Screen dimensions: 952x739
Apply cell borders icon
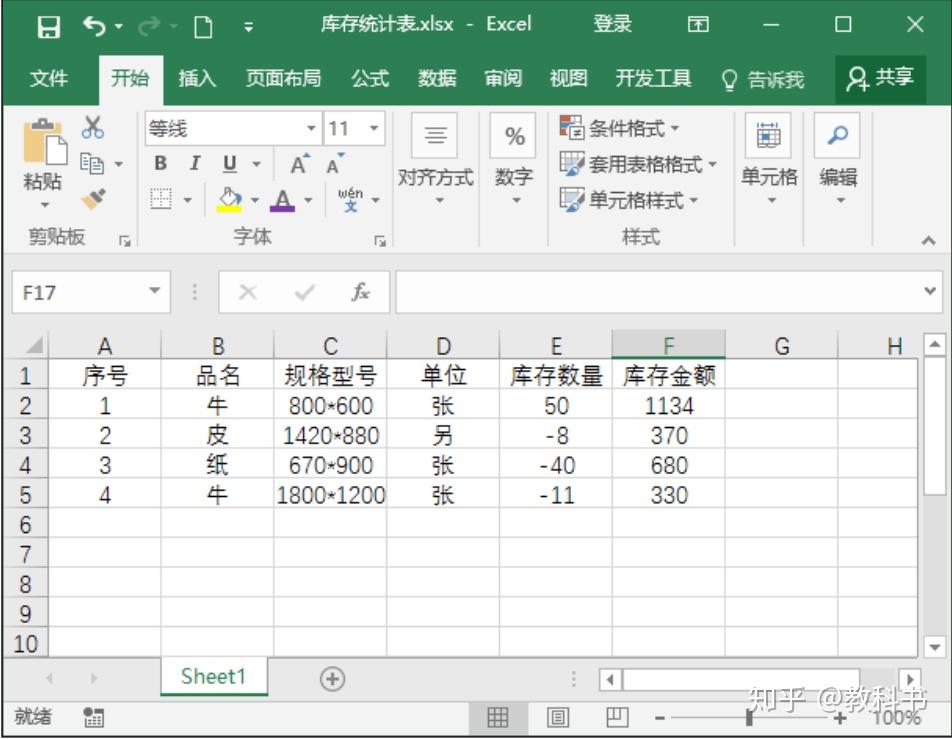(161, 199)
